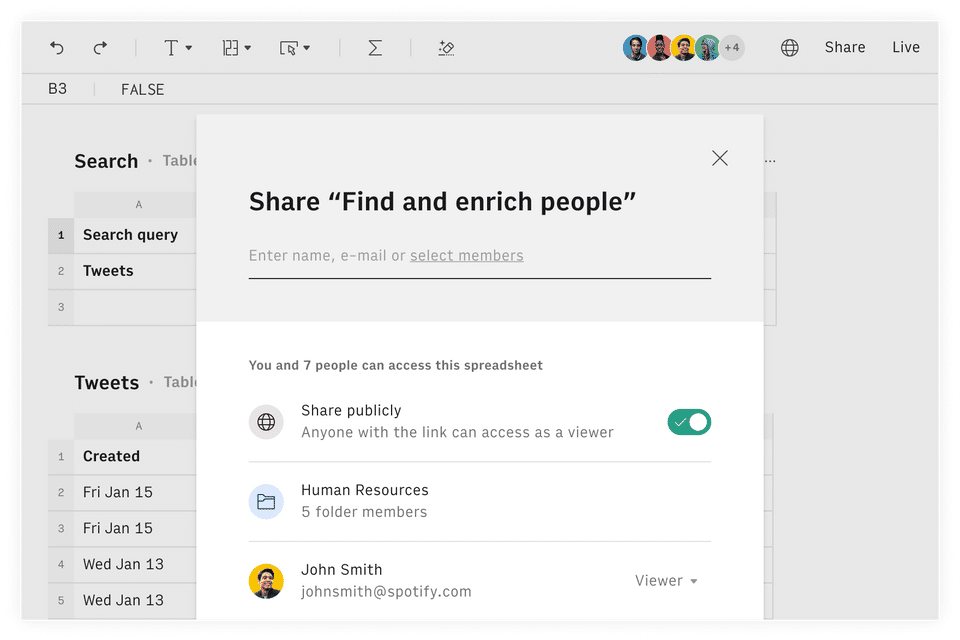Click the +4 collaborators badge
This screenshot has height=640, width=960.
tap(732, 47)
